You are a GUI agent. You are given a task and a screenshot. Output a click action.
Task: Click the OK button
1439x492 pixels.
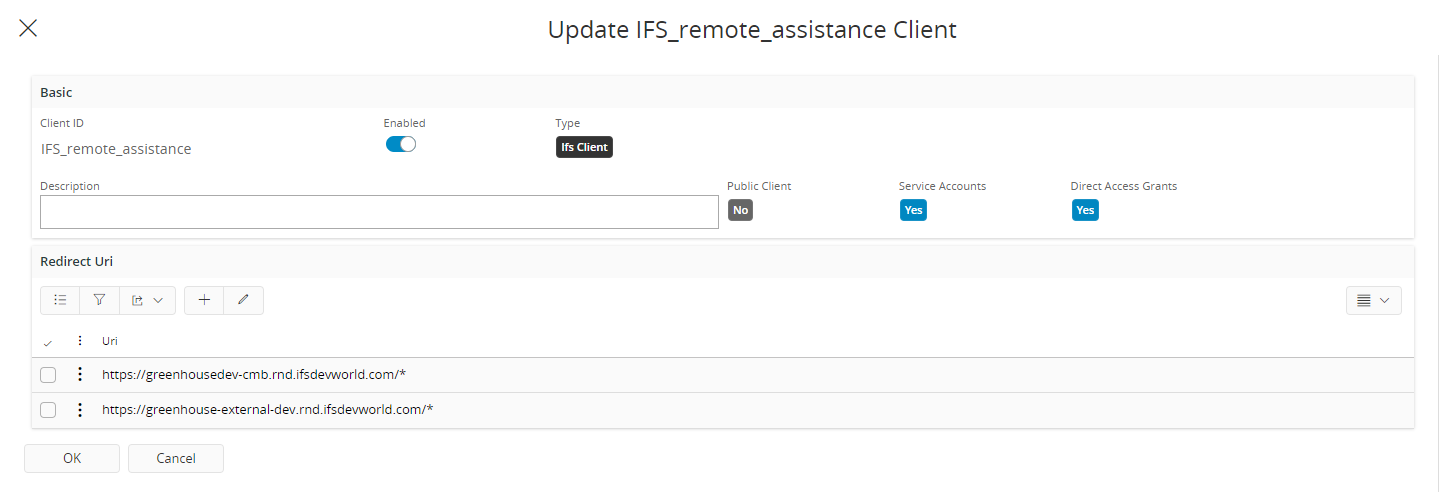[x=72, y=458]
